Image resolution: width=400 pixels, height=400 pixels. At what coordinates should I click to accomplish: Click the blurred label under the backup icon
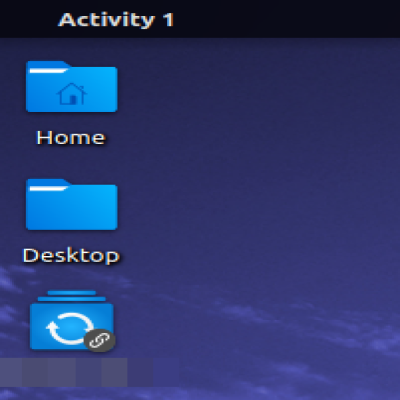click(x=77, y=372)
